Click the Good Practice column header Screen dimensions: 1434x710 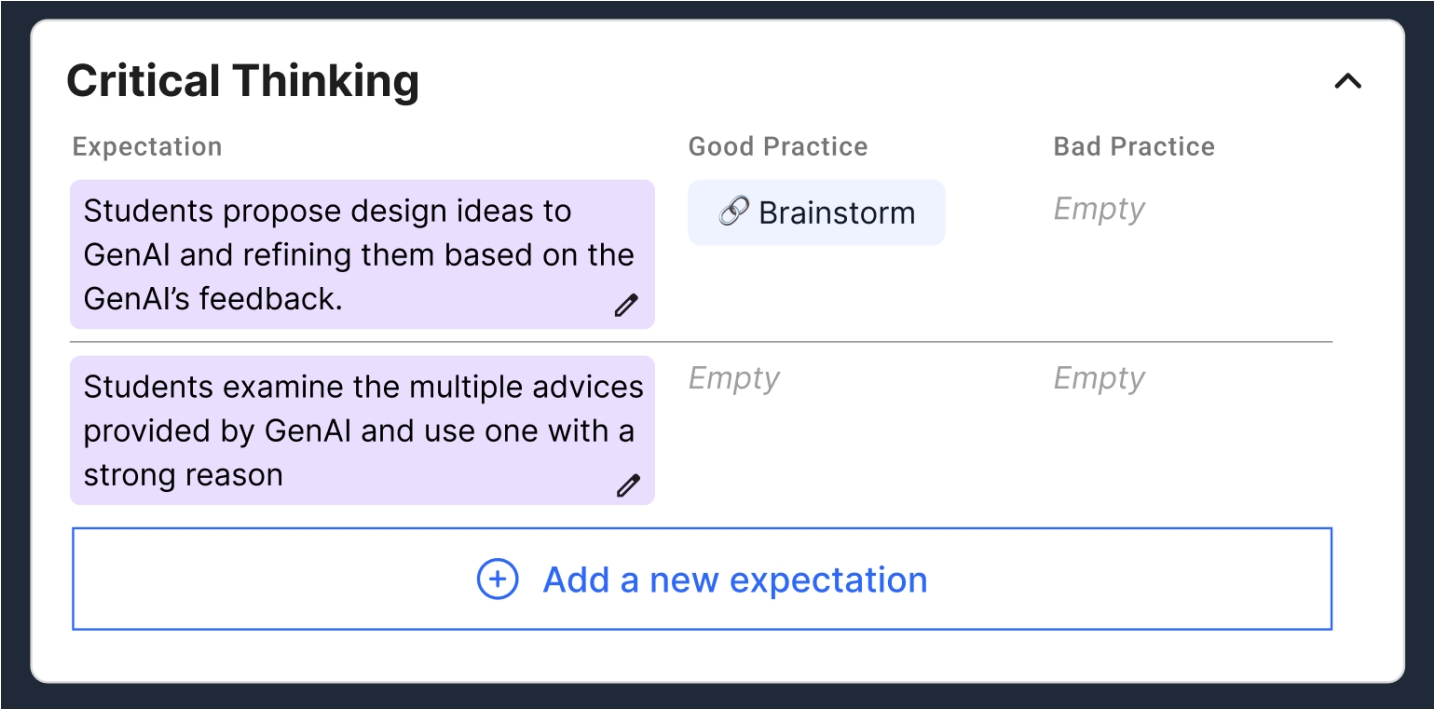[777, 147]
